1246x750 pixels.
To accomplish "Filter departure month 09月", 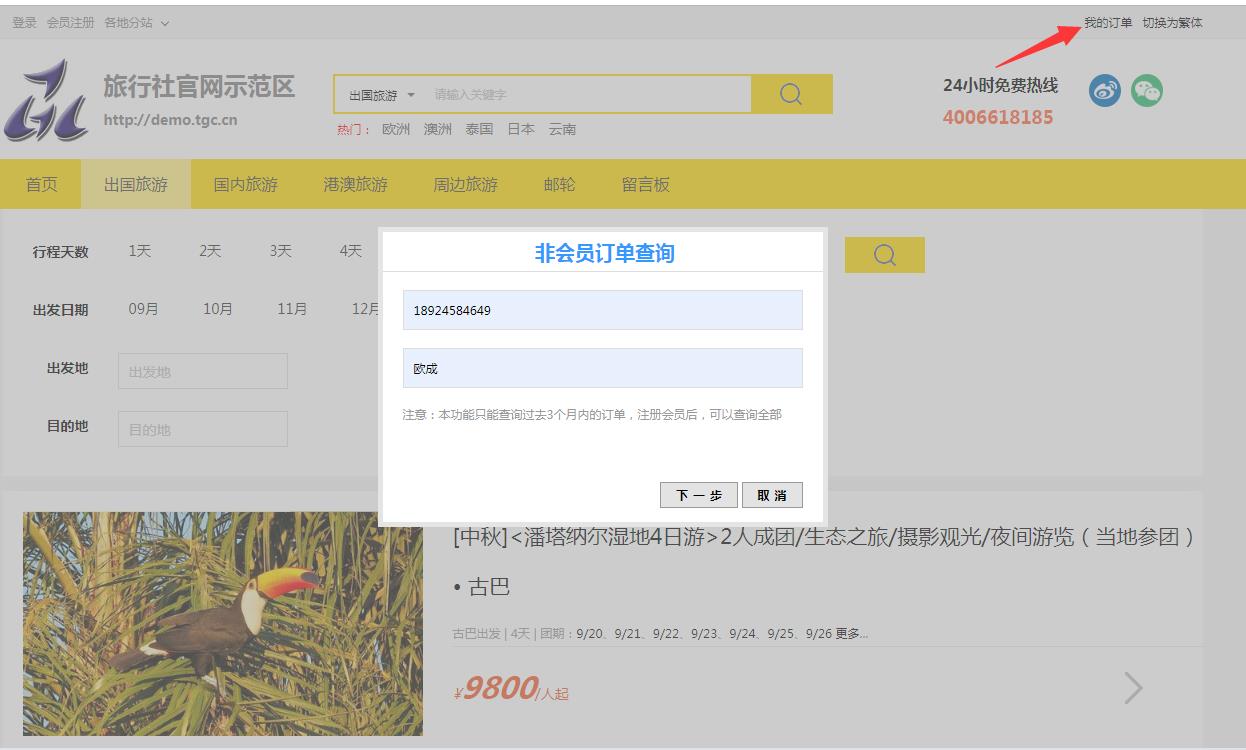I will (144, 309).
